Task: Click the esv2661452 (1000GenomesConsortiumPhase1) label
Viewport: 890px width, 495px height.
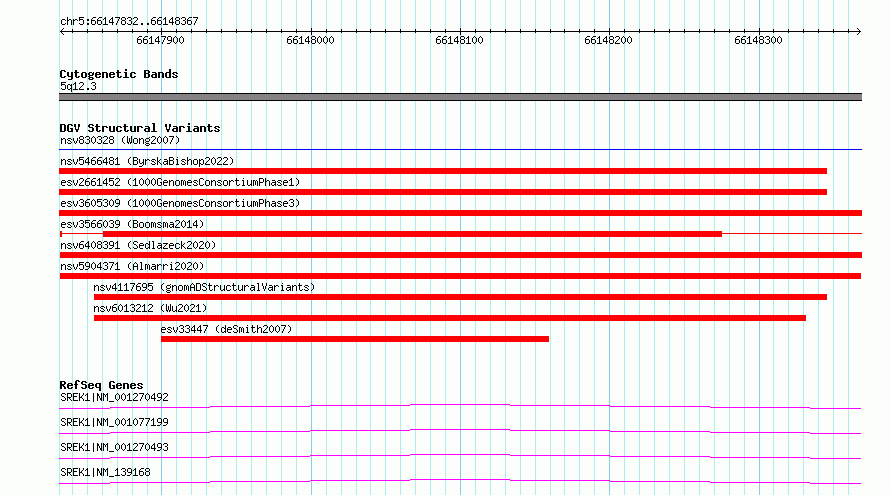Action: coord(180,182)
